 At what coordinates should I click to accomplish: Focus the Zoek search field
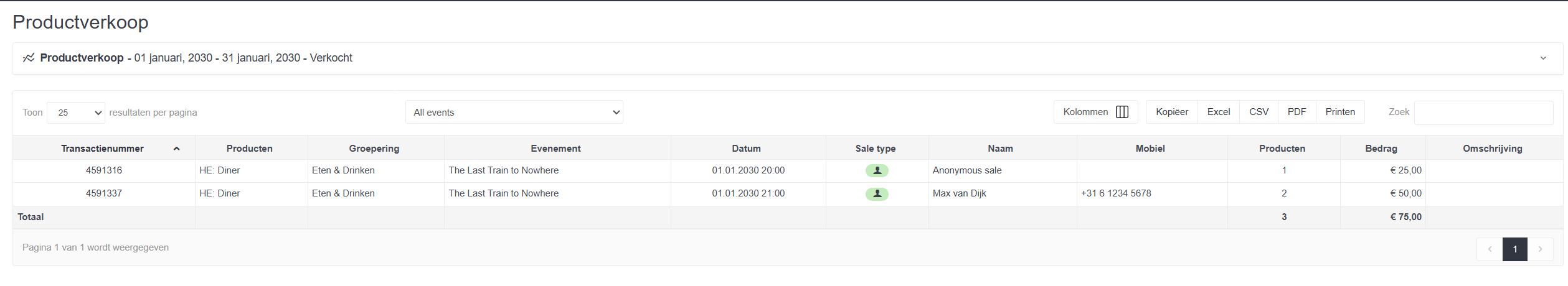coord(1483,113)
